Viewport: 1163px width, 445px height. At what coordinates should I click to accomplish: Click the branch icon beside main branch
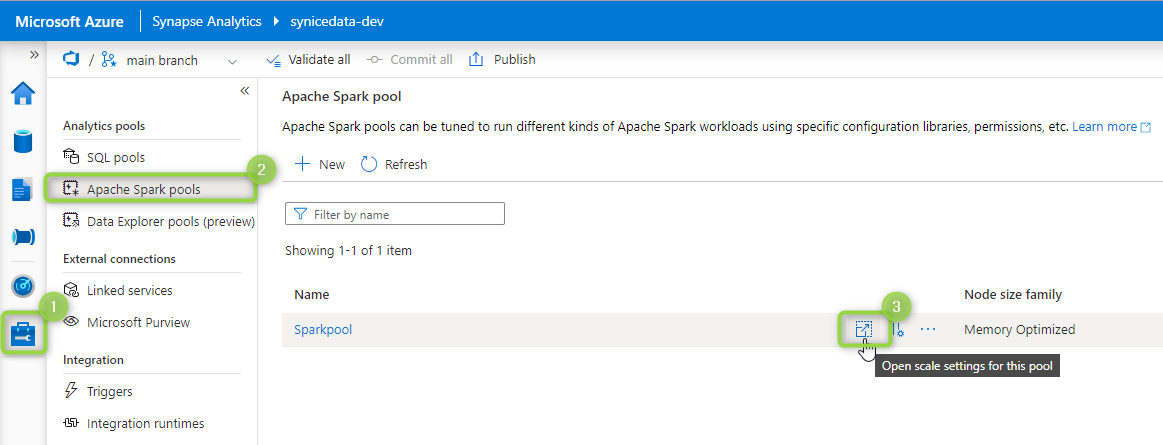[109, 59]
